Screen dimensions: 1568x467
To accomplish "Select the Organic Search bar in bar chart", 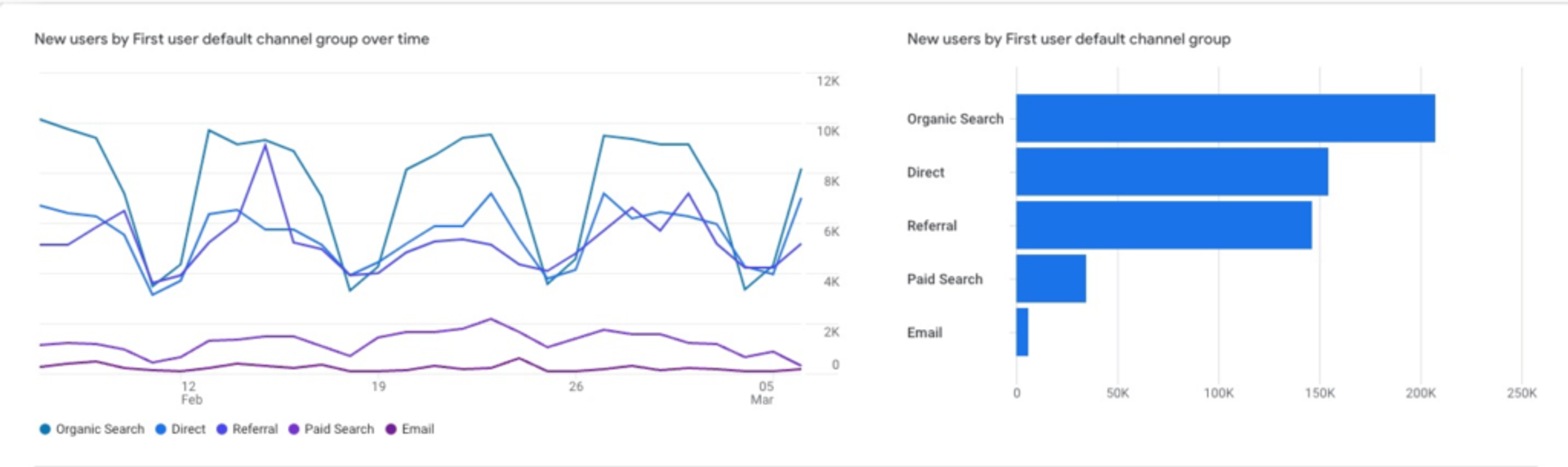I will (1225, 118).
